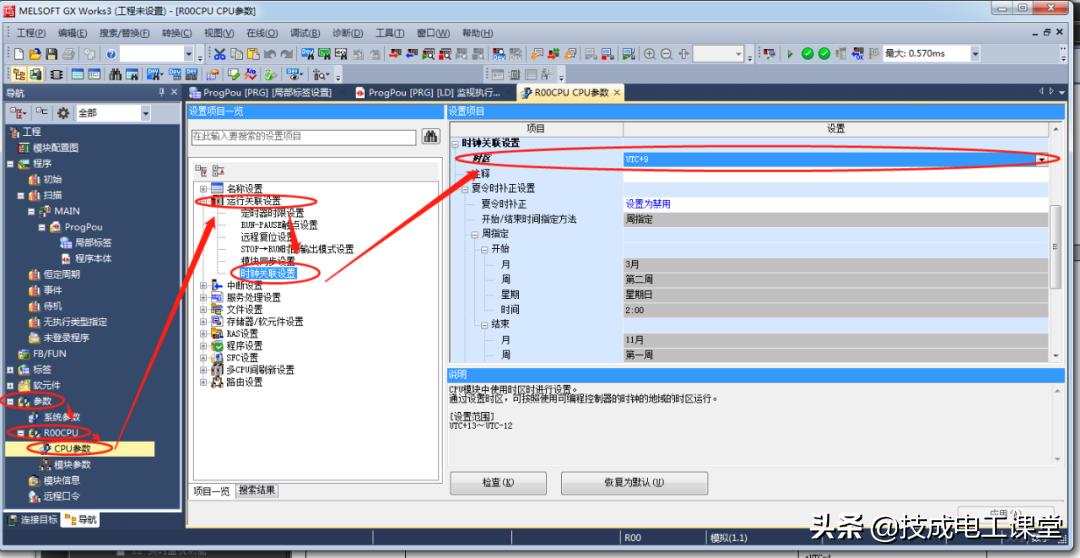Click the New project icon
Image resolution: width=1080 pixels, height=558 pixels.
tap(19, 54)
